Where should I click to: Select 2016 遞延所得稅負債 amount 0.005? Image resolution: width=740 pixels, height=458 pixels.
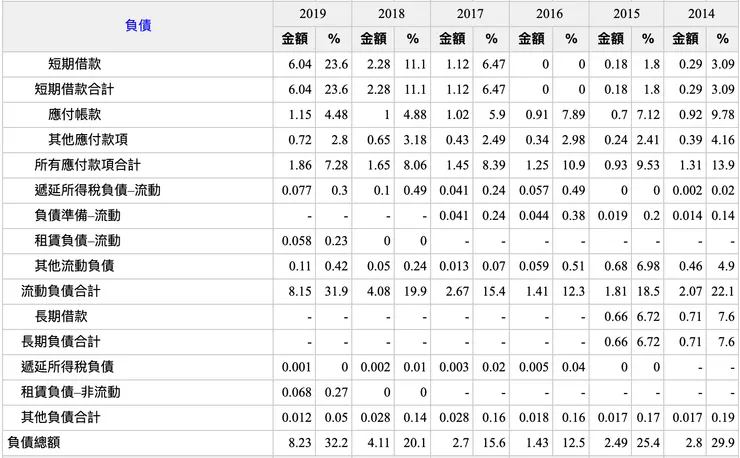click(534, 367)
